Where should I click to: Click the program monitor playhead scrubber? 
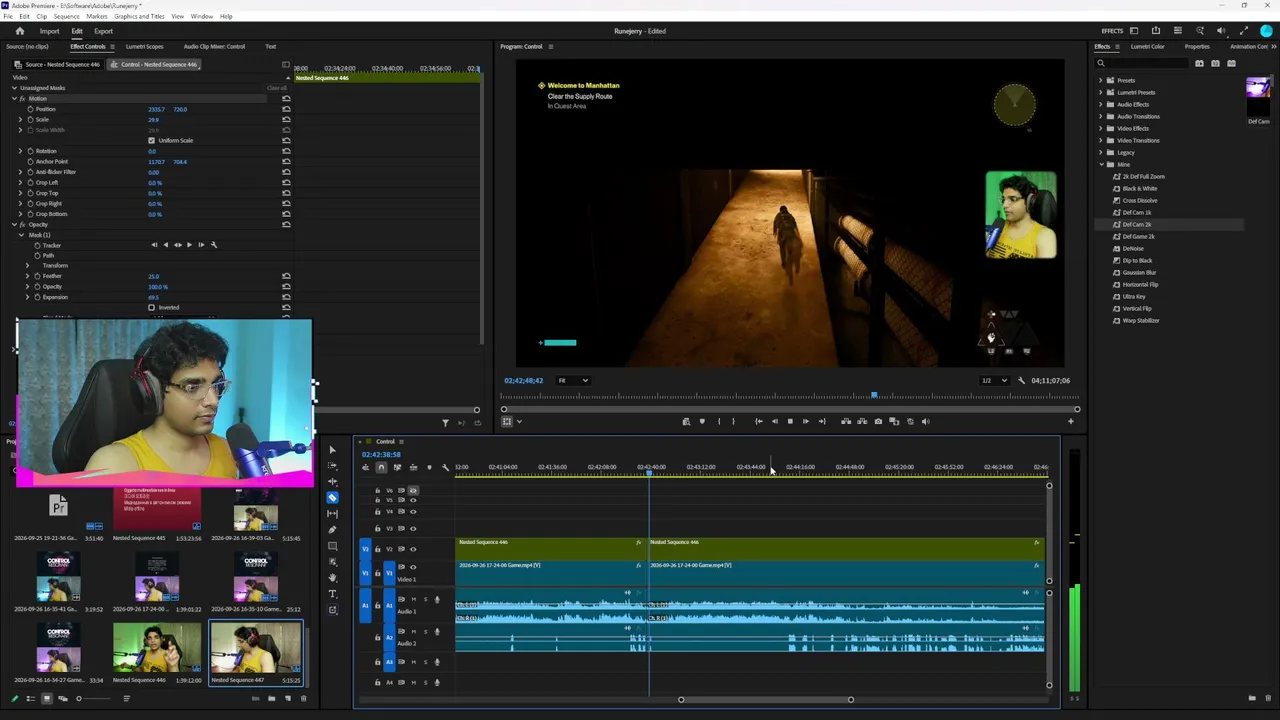point(874,396)
